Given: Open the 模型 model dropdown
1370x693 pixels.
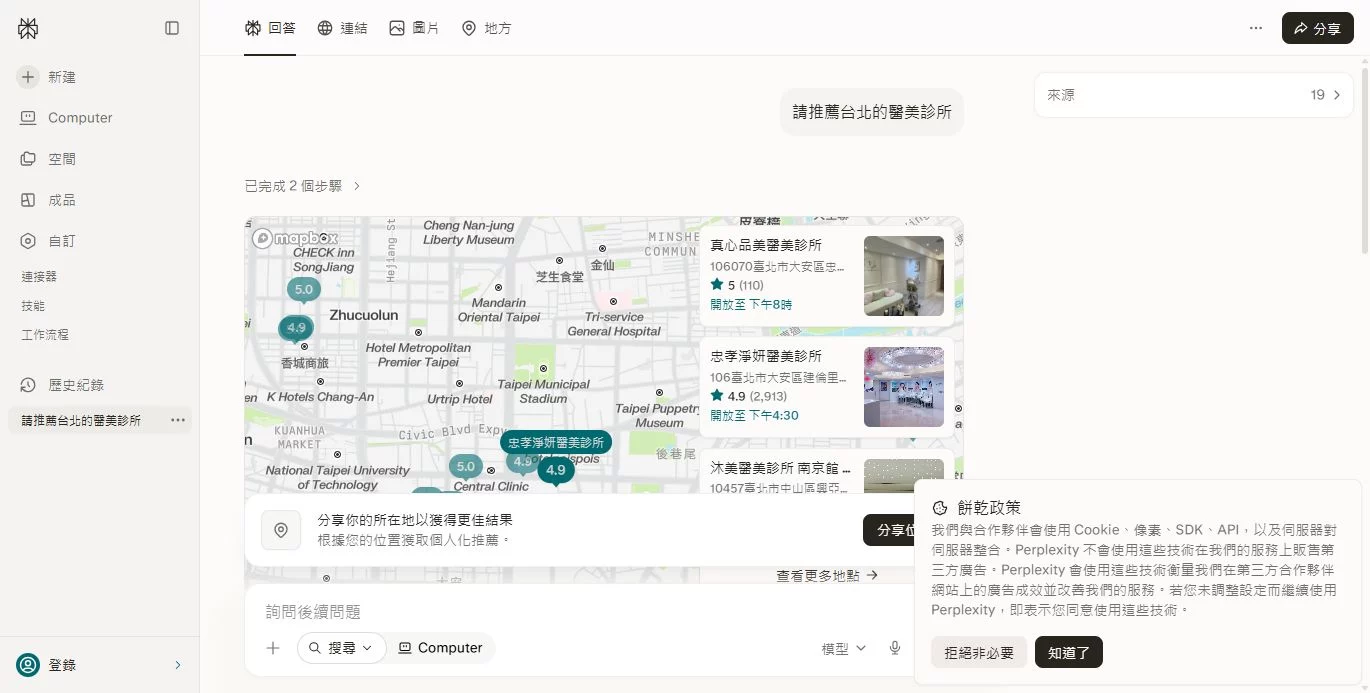Looking at the screenshot, I should tap(844, 649).
